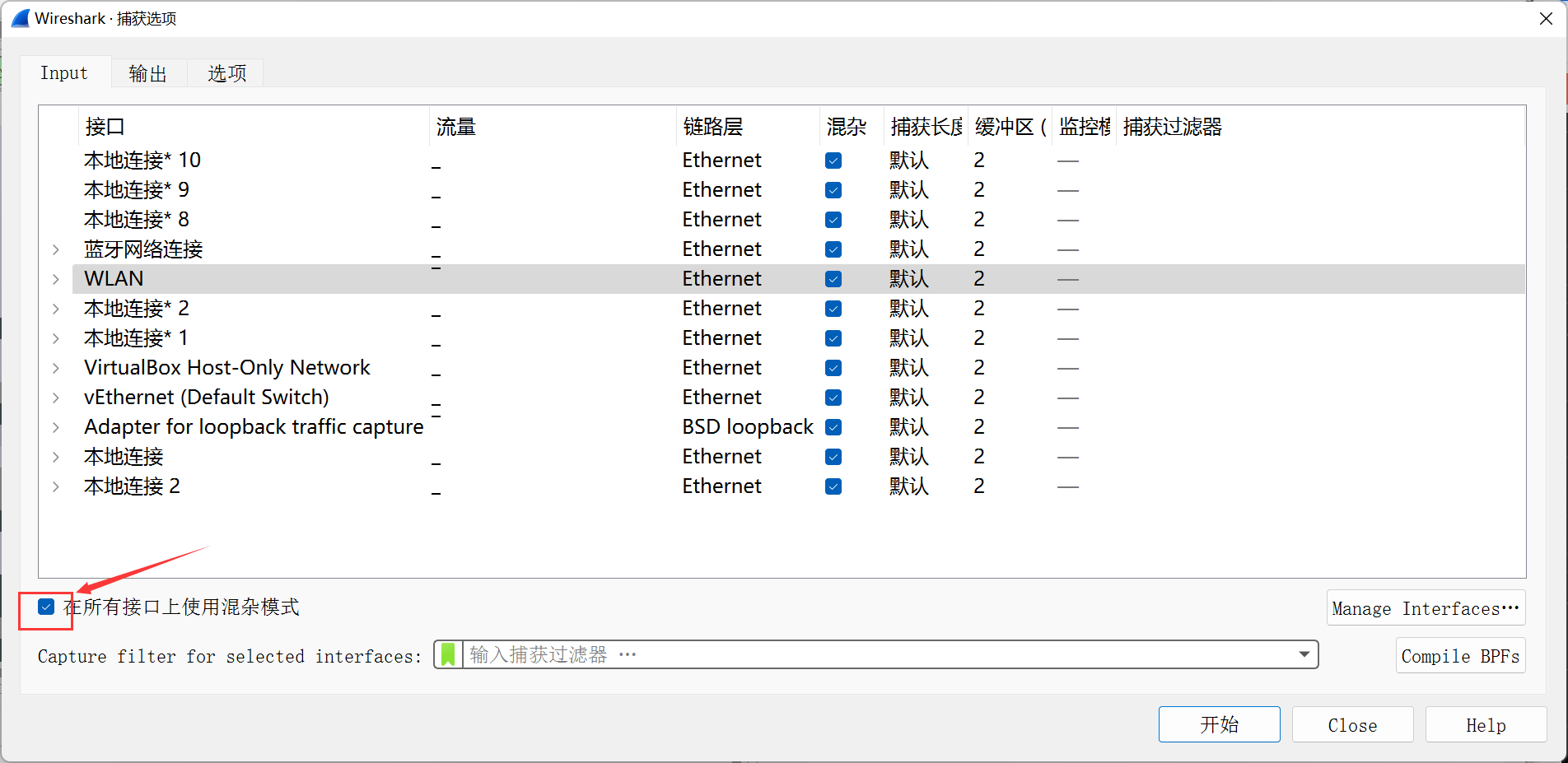Expand the 本地连接* 1 interface row
Screen dimensions: 1568x763
(56, 338)
